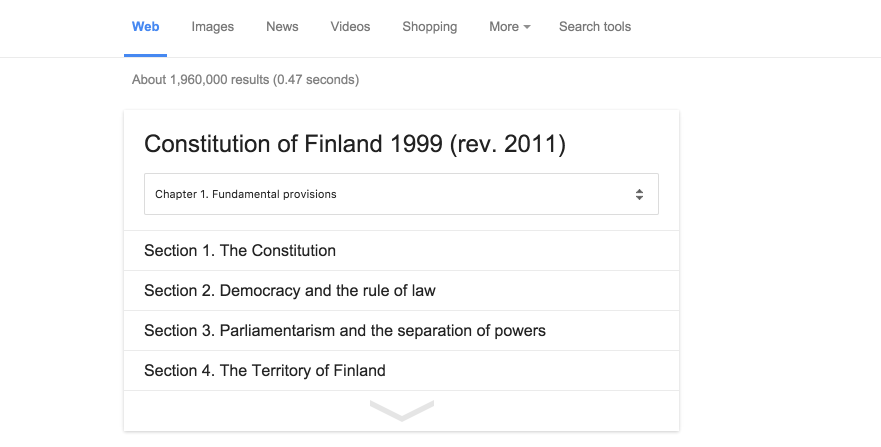The width and height of the screenshot is (881, 447).
Task: Click the Constitution of Finland 1999 heading
Action: [x=293, y=144]
